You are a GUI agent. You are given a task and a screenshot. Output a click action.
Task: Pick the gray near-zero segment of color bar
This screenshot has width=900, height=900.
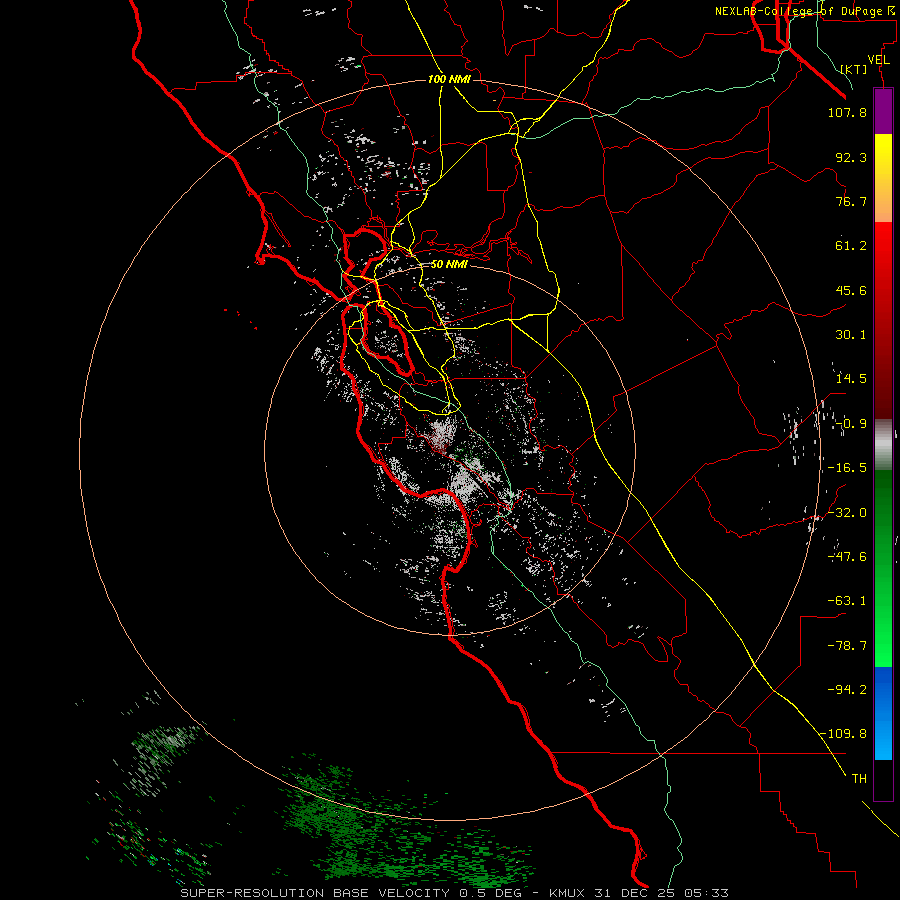click(883, 445)
